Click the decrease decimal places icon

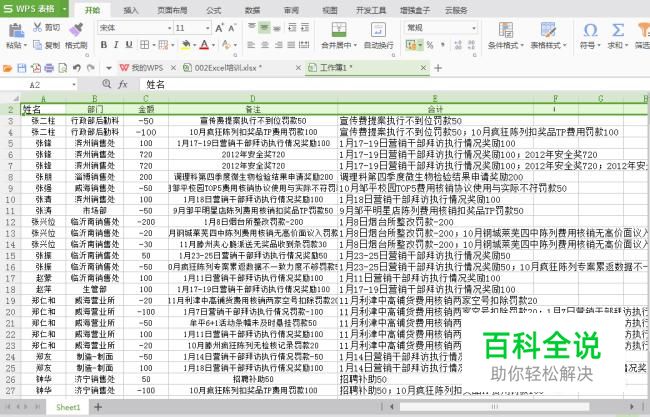(x=471, y=45)
